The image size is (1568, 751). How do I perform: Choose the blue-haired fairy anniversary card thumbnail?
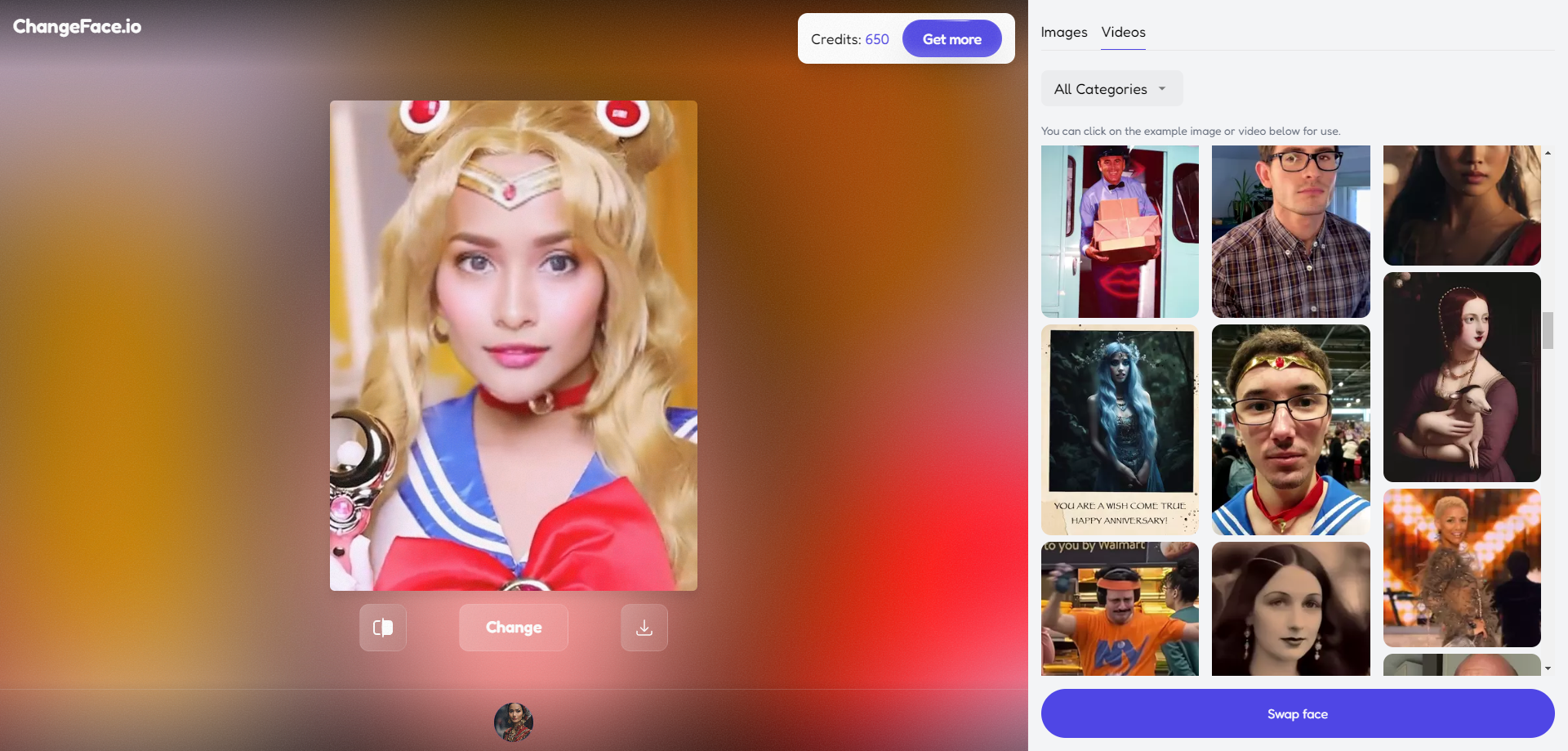point(1120,430)
